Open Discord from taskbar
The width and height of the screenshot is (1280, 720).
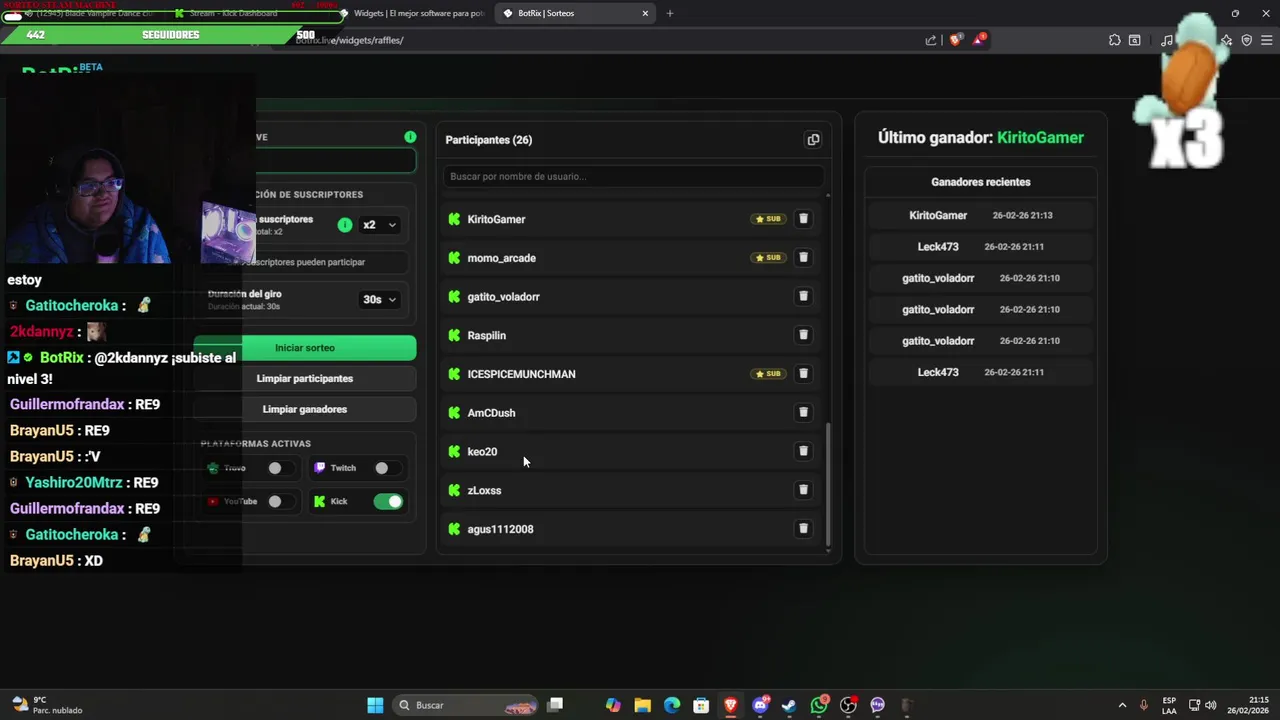point(761,705)
